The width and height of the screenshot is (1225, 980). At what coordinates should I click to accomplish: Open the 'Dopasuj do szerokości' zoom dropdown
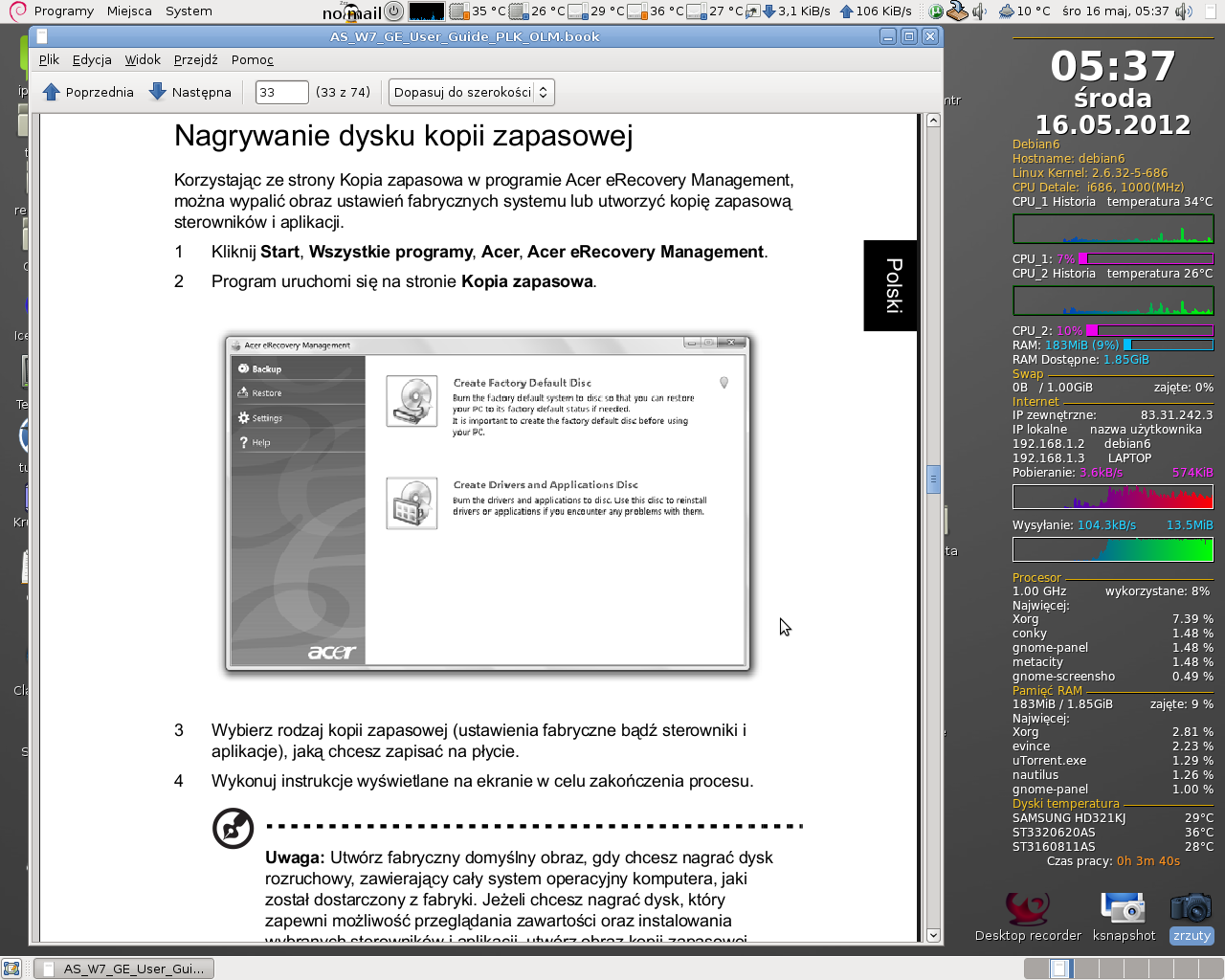pos(472,92)
